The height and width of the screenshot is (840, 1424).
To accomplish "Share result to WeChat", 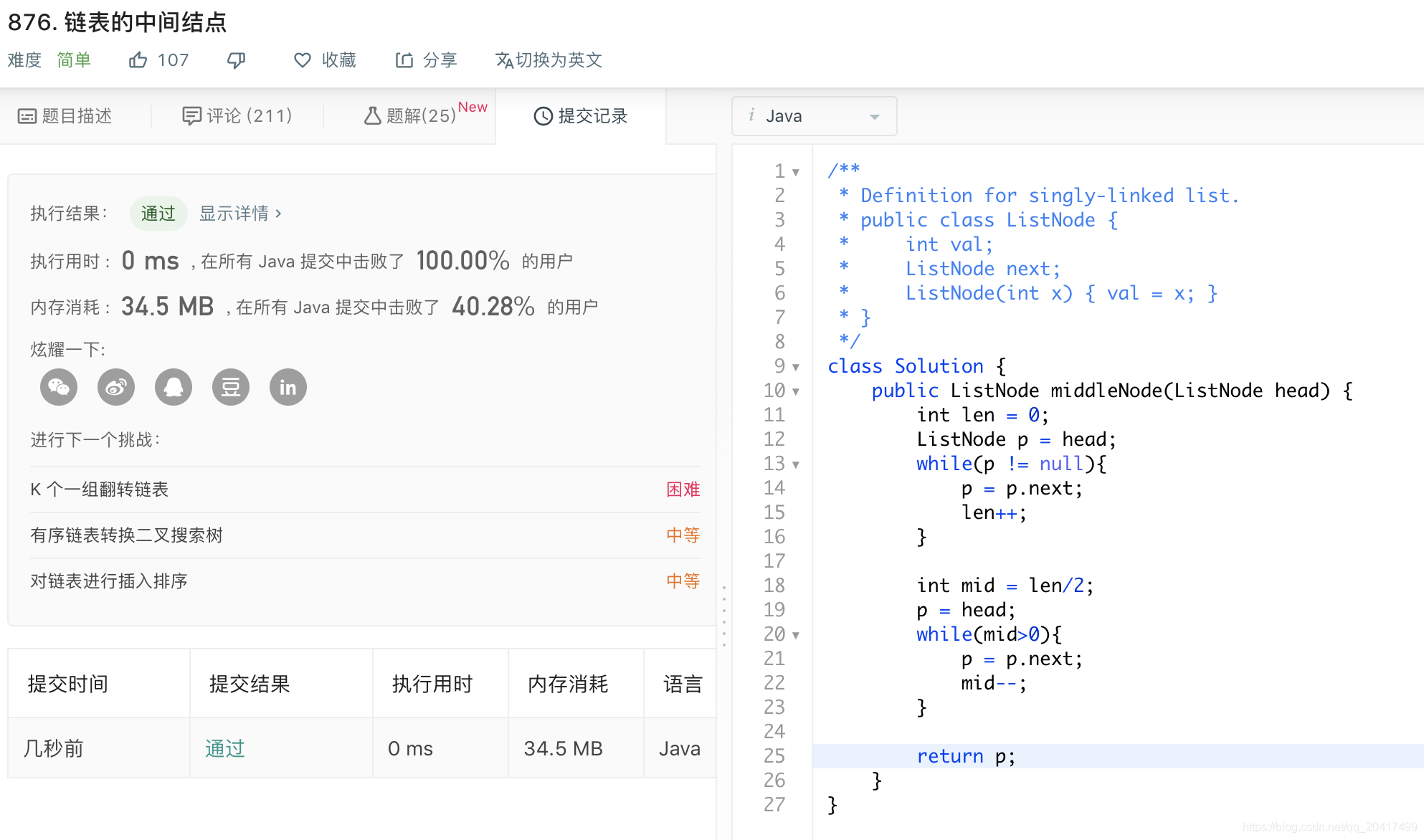I will click(x=58, y=387).
